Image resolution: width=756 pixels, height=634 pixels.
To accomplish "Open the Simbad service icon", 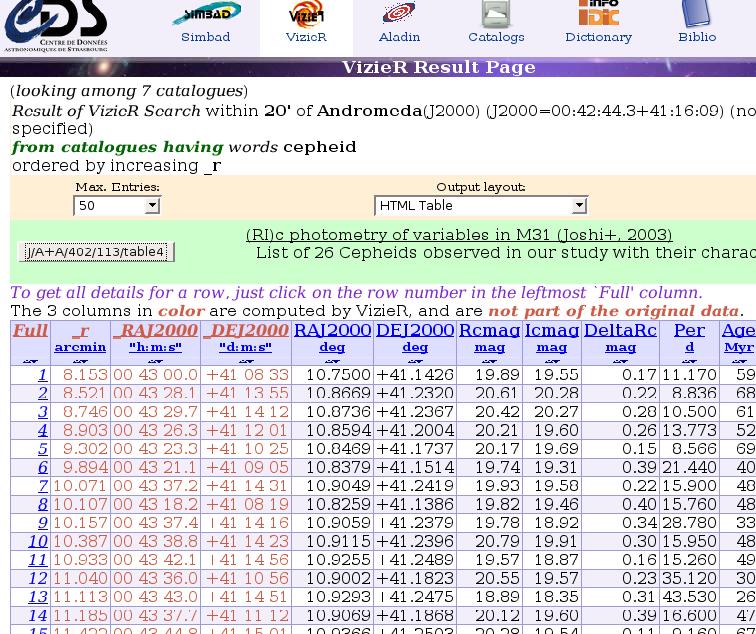I will [x=206, y=14].
